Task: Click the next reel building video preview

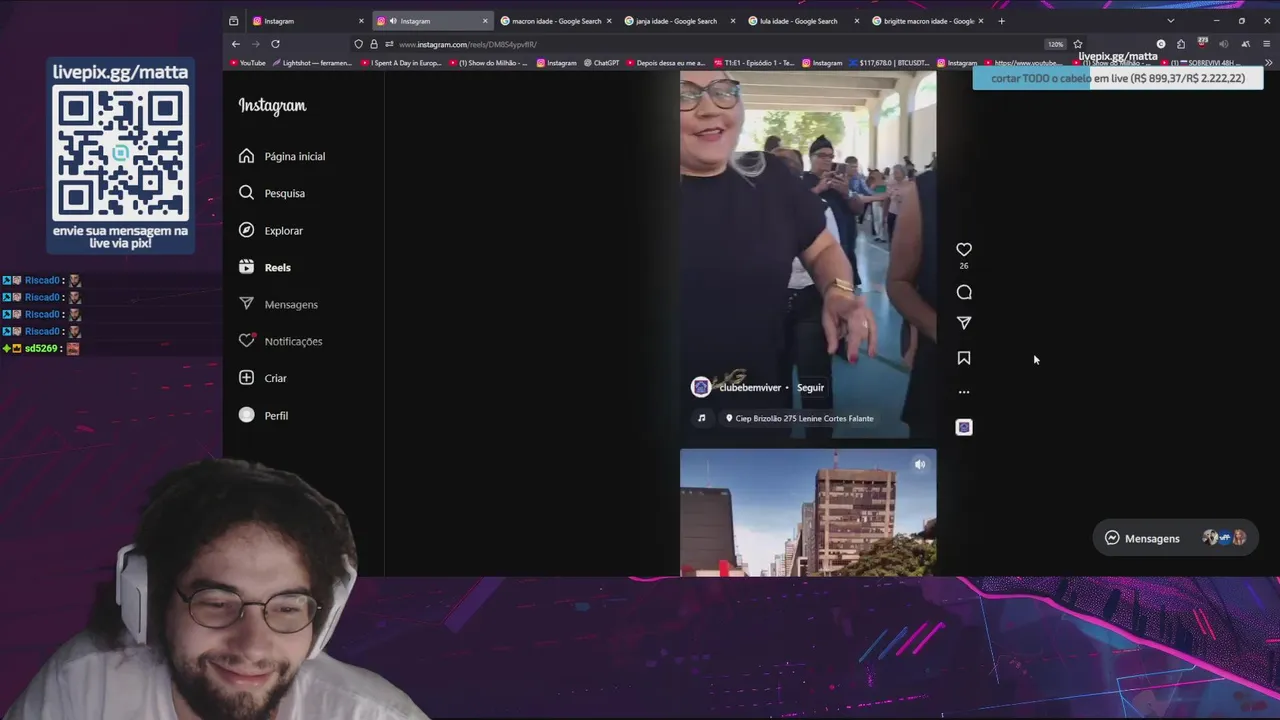Action: [808, 512]
